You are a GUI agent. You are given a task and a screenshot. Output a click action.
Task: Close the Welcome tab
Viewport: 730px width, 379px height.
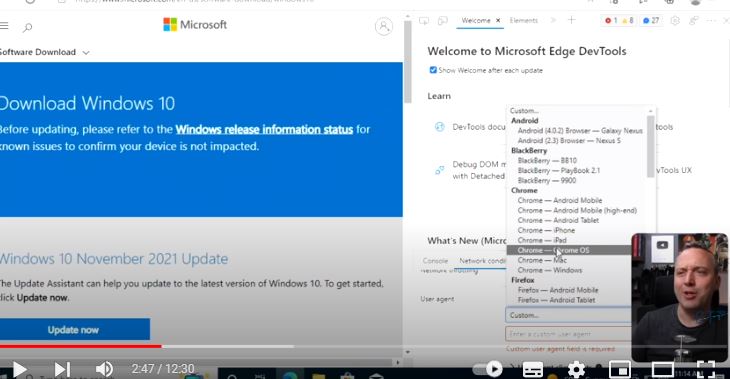click(498, 20)
